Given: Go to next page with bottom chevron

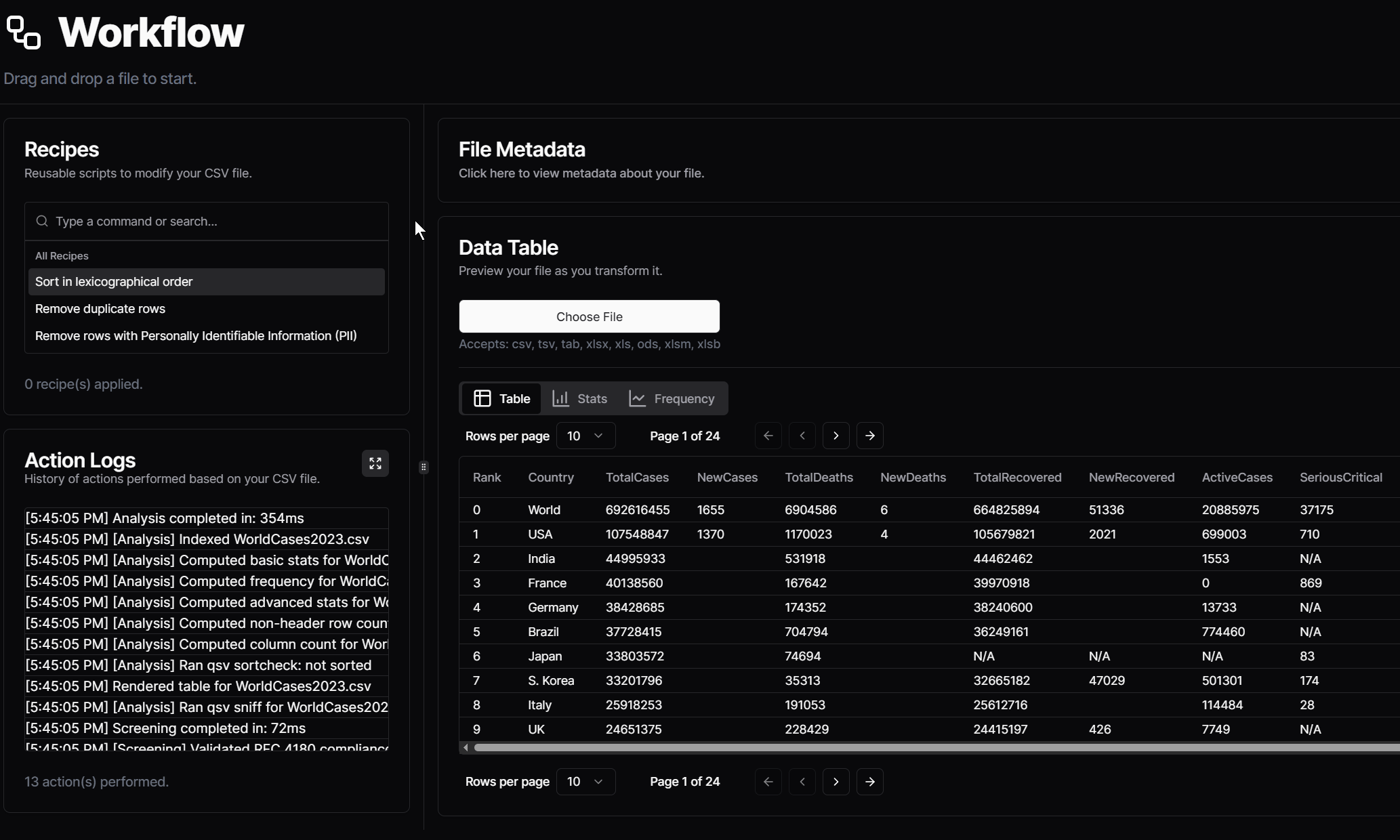Looking at the screenshot, I should 836,782.
